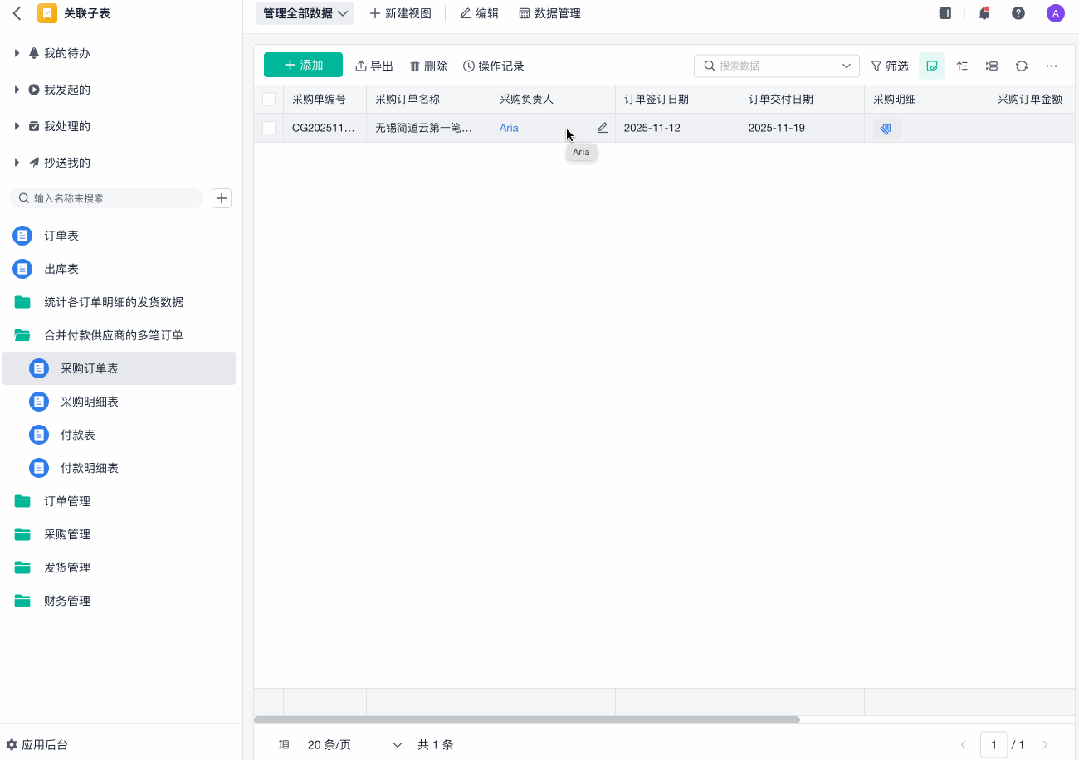1079x760 pixels.
Task: Click the CG202511 order number cell
Action: 325,128
